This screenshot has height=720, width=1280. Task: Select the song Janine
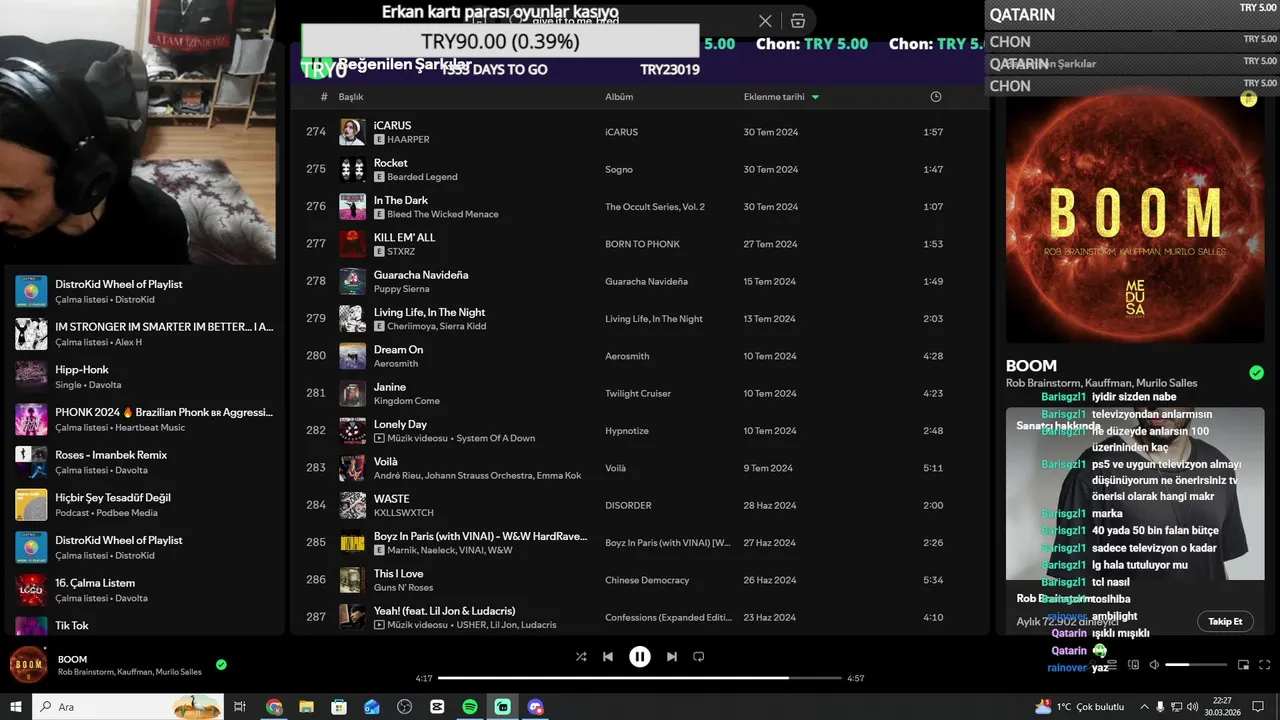390,387
